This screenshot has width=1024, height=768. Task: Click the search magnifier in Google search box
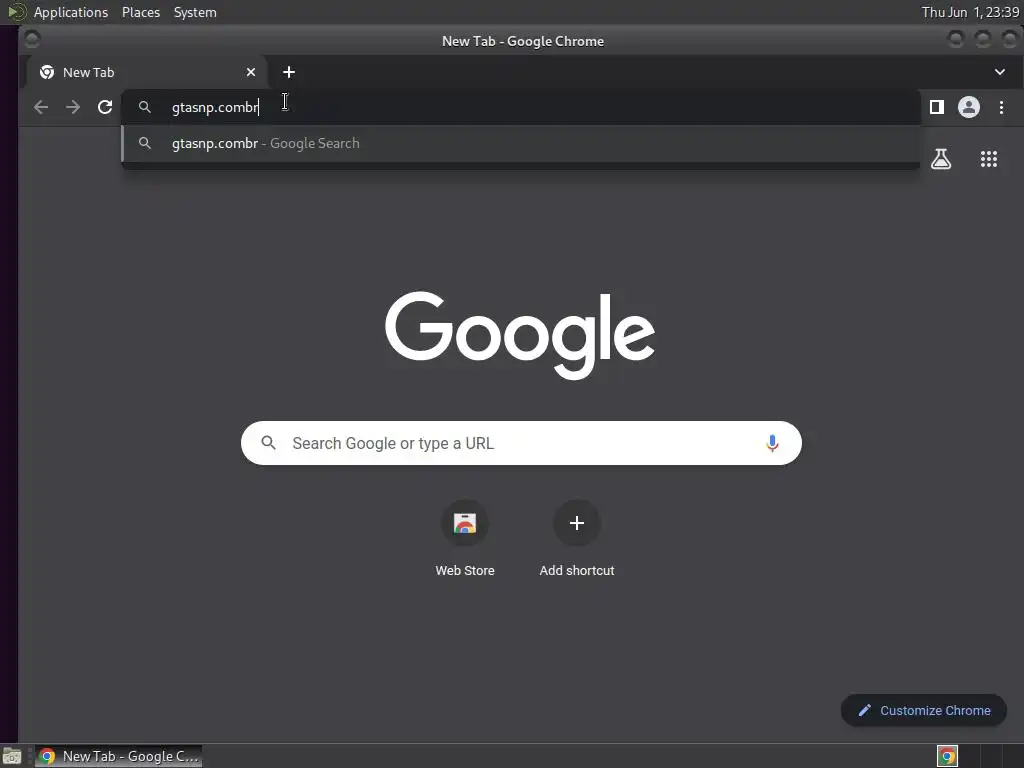click(268, 443)
